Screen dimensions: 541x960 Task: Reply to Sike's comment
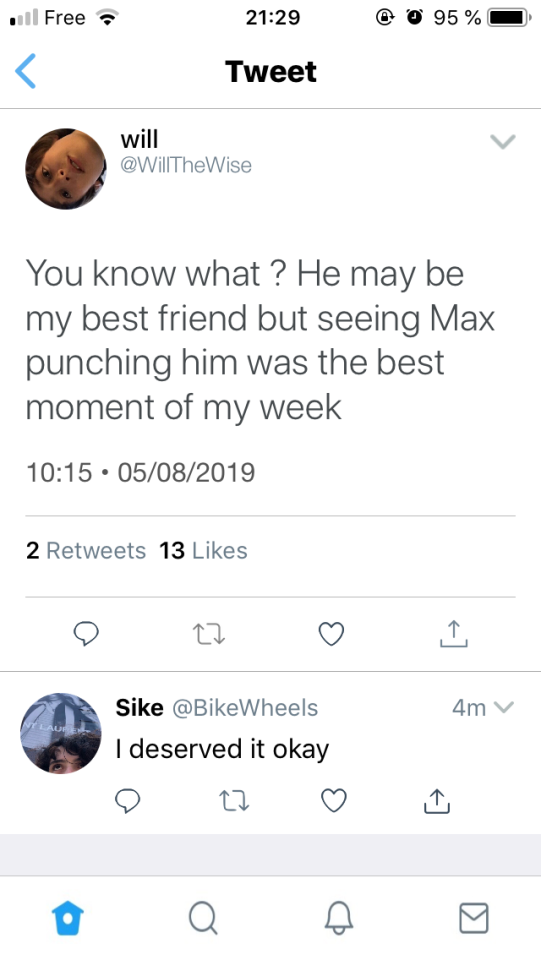(127, 801)
